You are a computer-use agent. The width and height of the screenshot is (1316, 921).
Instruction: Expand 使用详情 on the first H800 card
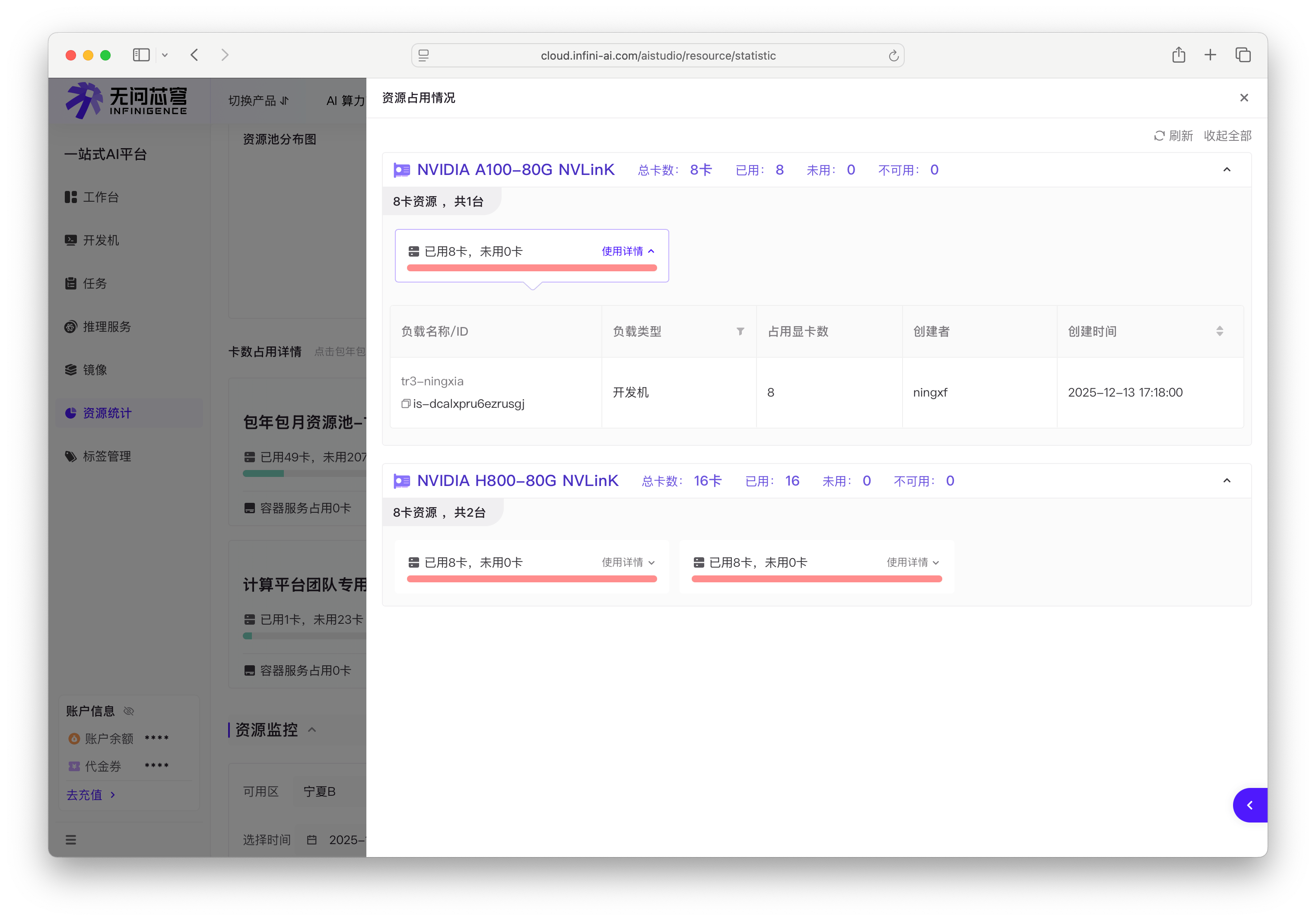[628, 563]
